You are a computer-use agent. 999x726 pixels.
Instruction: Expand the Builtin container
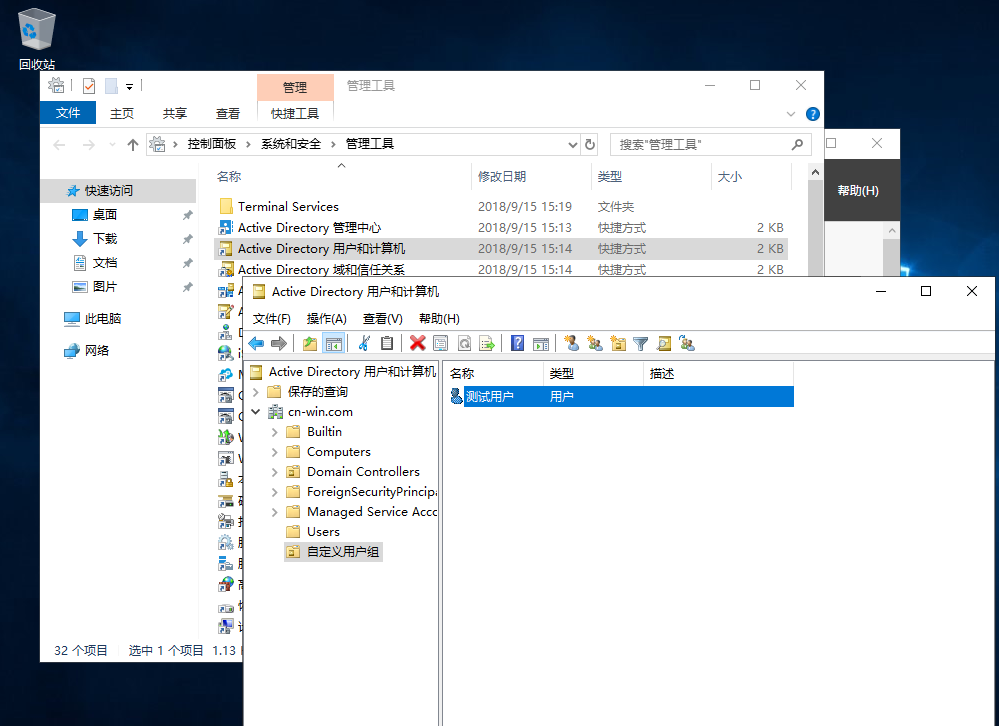pos(275,432)
